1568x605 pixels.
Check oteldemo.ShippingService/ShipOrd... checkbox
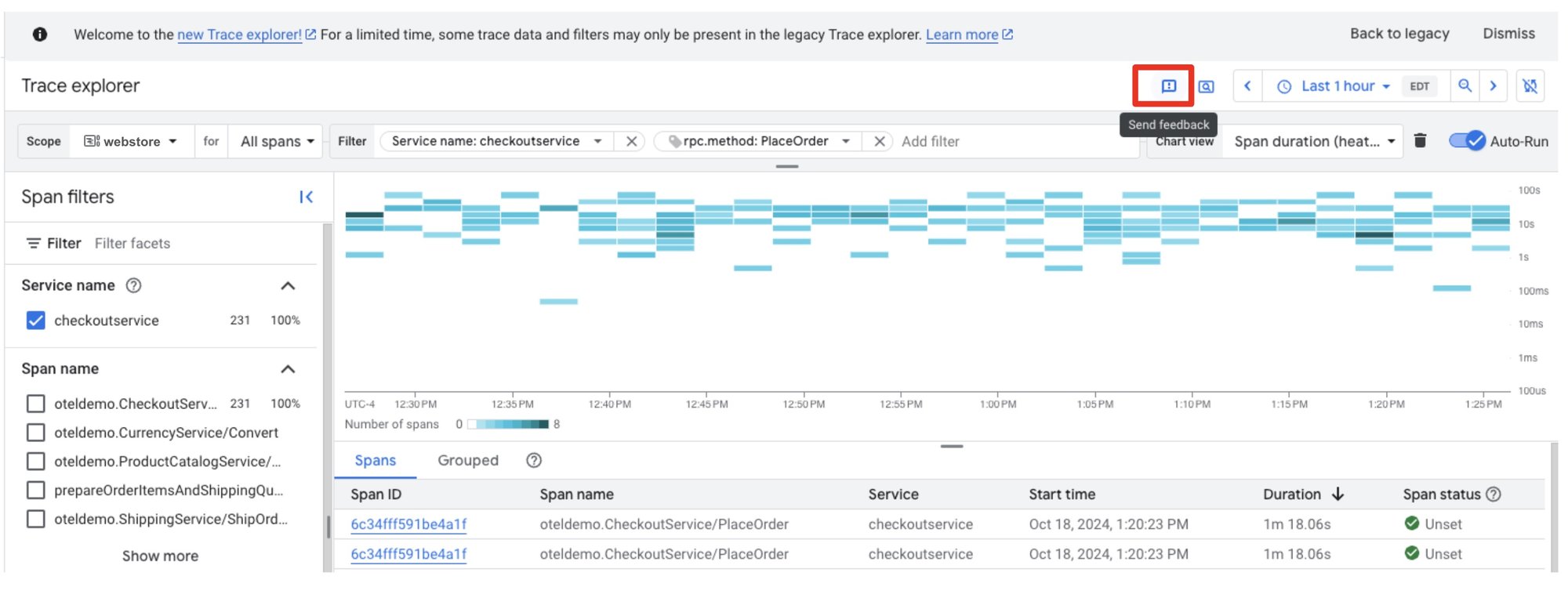click(36, 519)
